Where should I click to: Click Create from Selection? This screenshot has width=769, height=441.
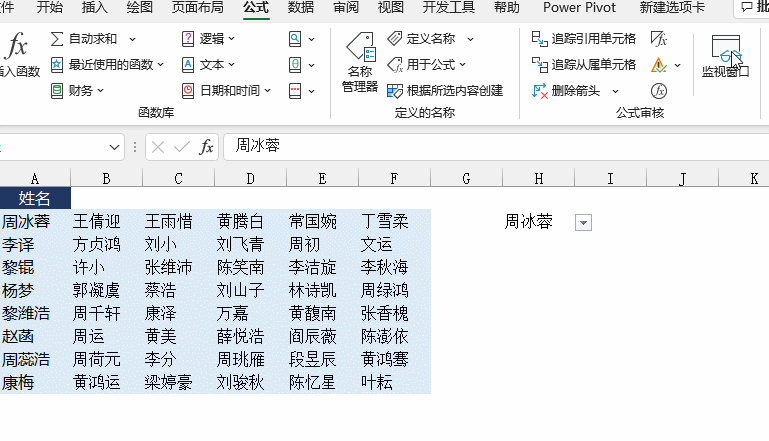(445, 91)
